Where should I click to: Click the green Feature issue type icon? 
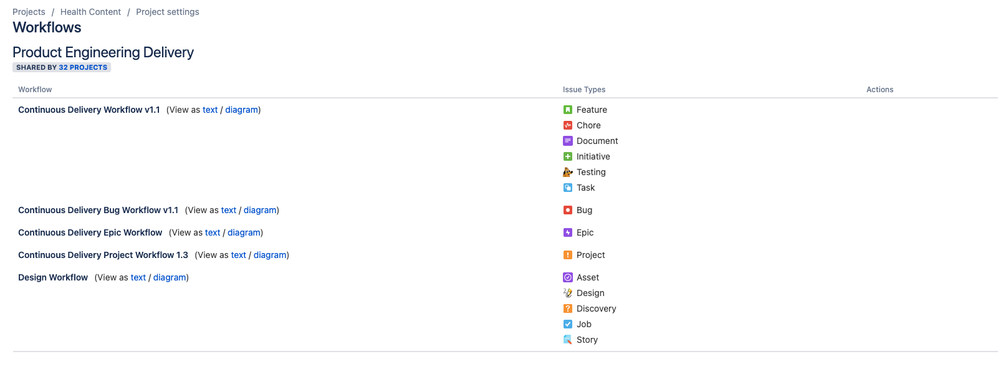coord(568,109)
